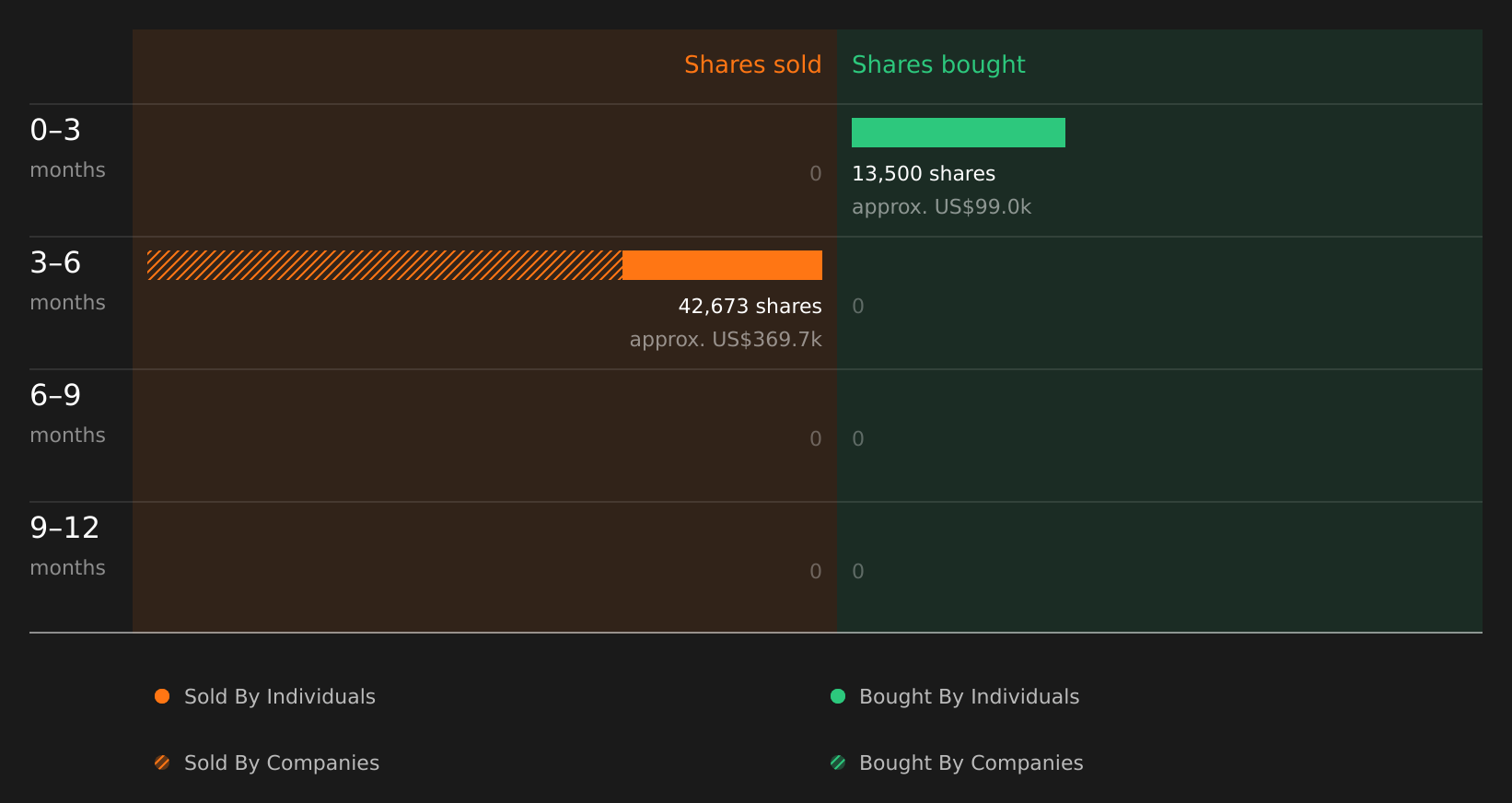1512x803 pixels.
Task: Click the sold zero value in 0–3 months row
Action: point(816,174)
